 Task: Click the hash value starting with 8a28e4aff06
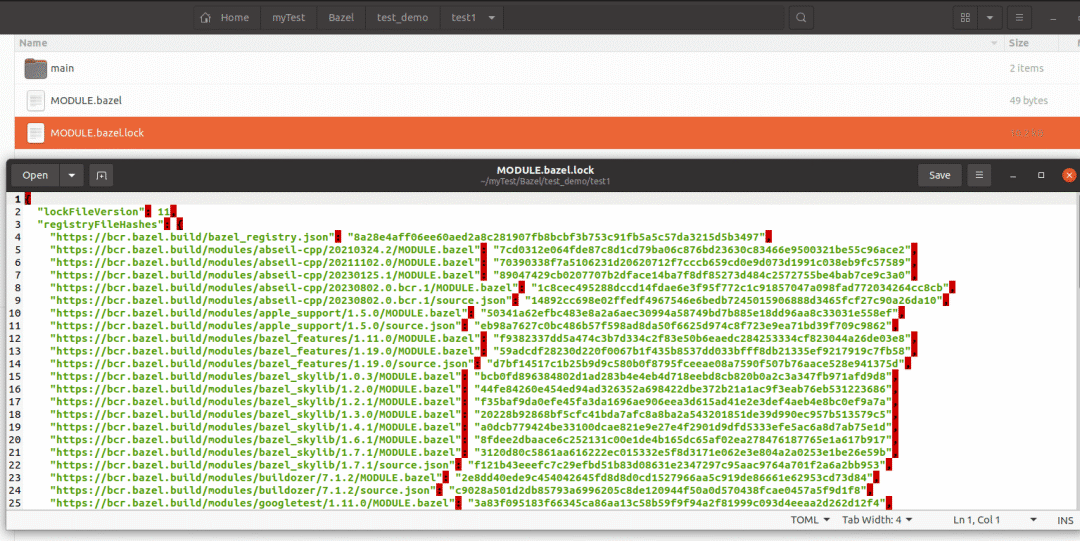click(x=557, y=237)
